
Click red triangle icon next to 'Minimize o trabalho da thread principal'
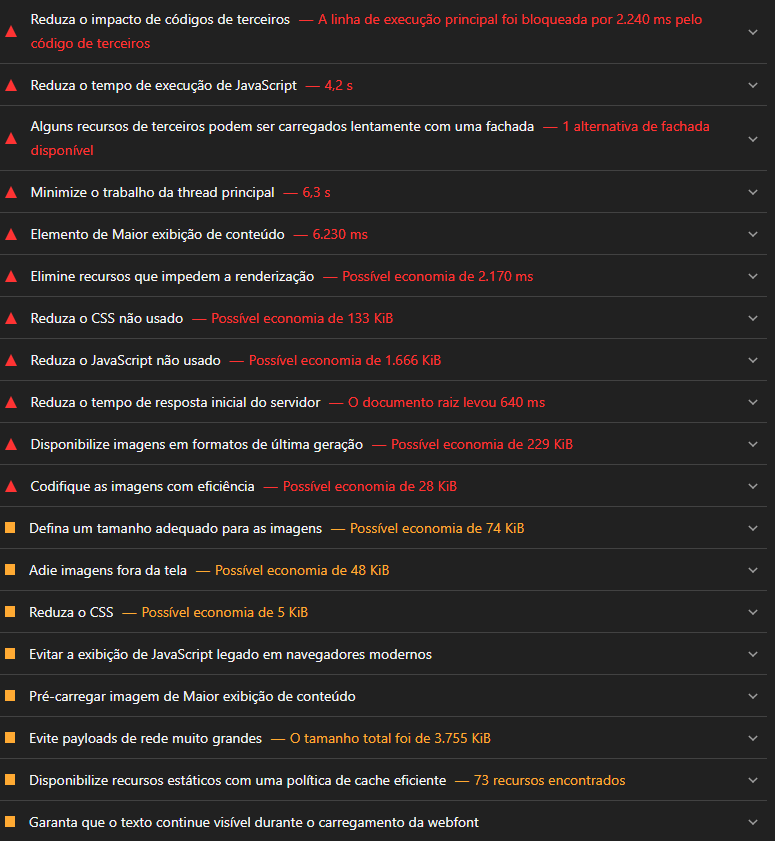tap(11, 192)
